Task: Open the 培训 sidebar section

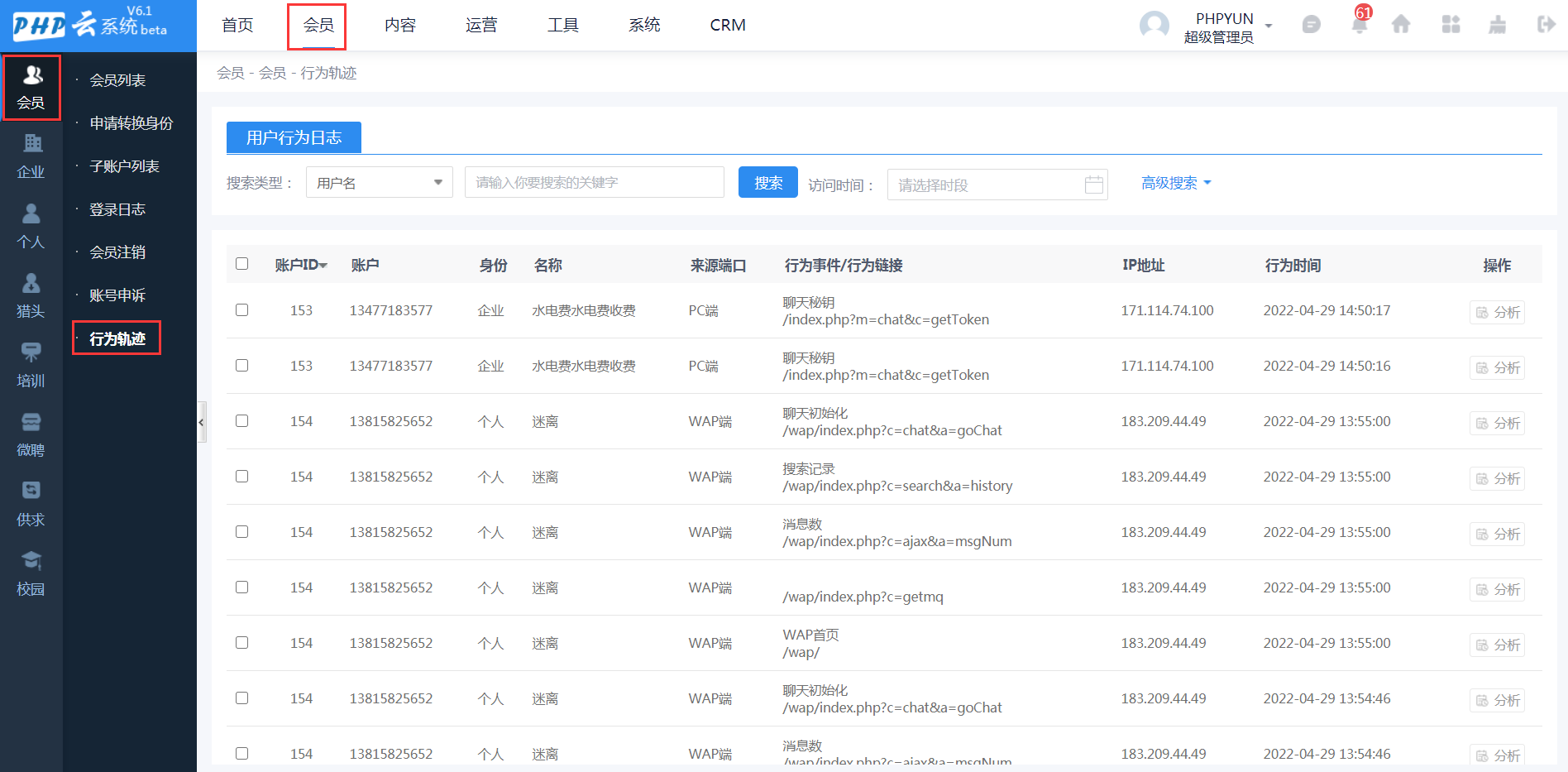Action: point(31,366)
